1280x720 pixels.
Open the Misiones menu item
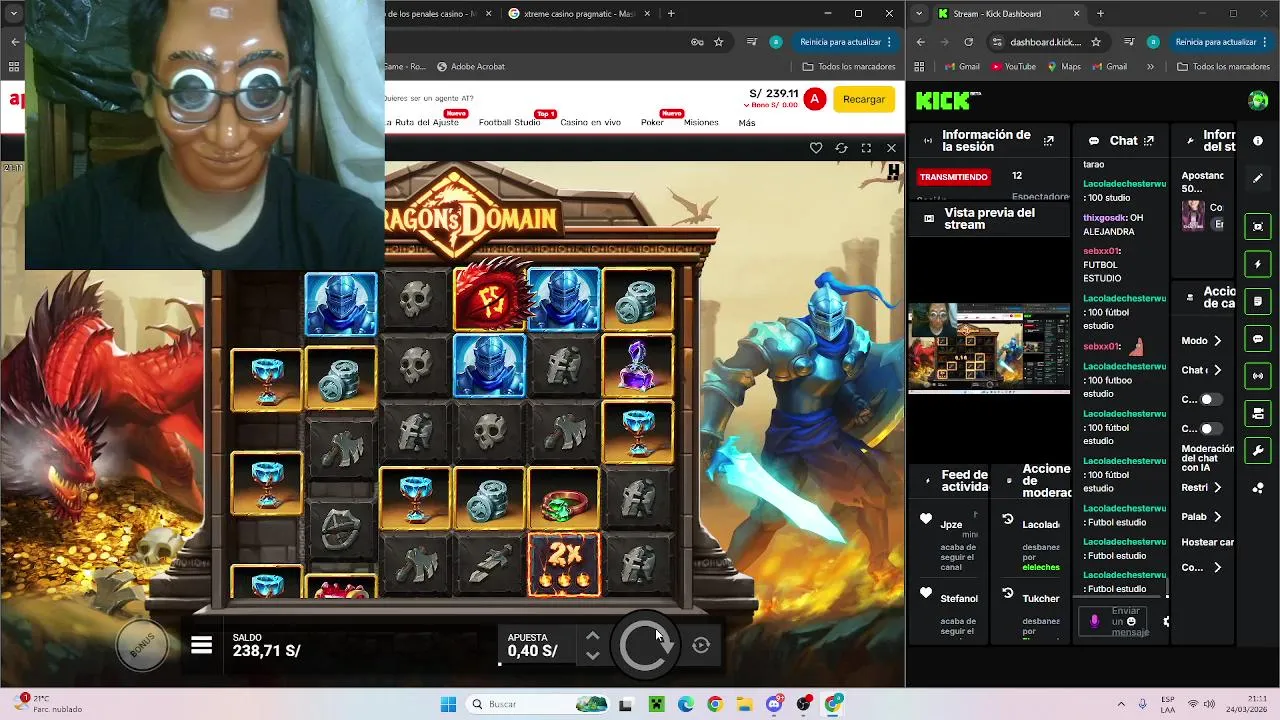point(701,122)
